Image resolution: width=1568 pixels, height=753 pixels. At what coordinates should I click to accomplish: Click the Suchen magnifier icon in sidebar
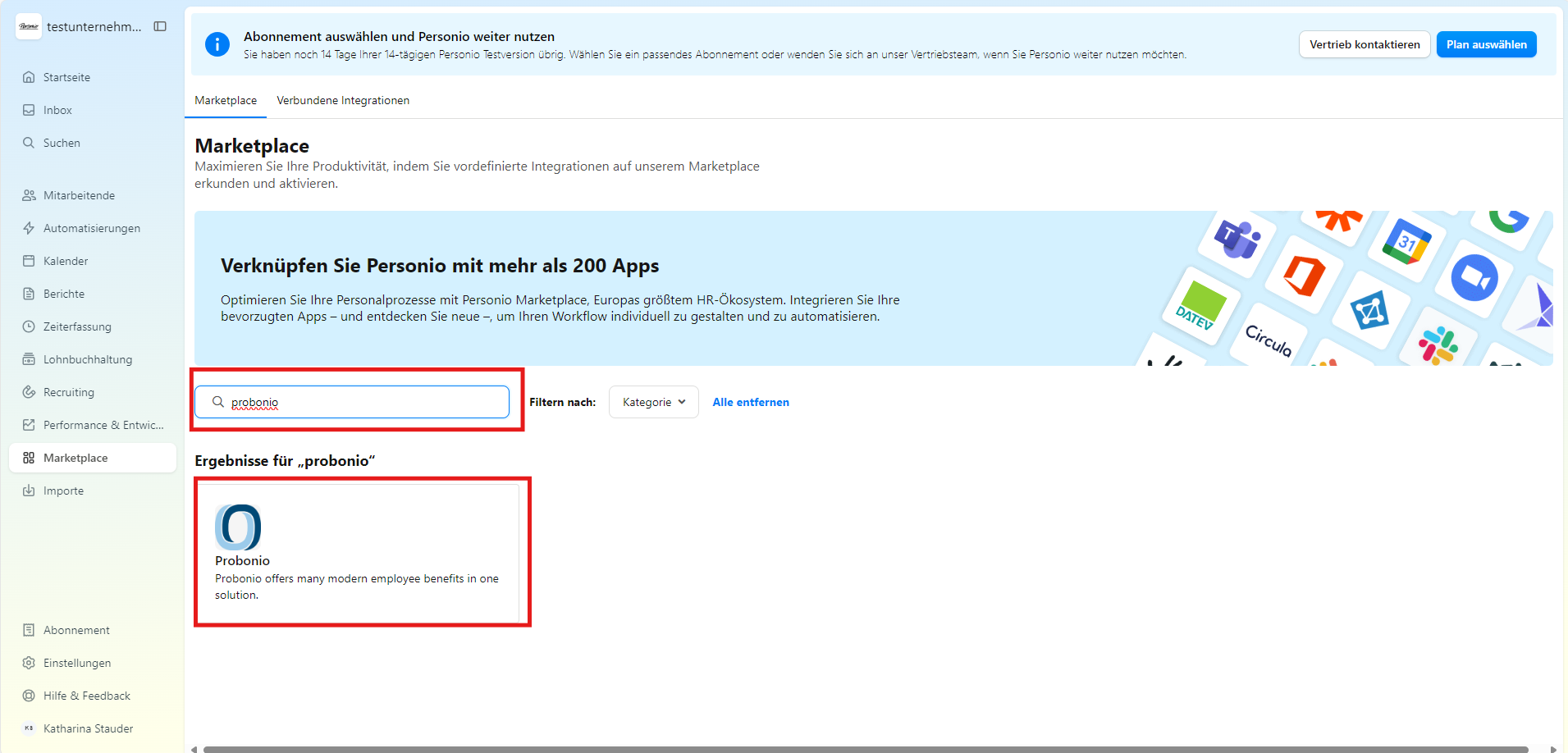29,143
